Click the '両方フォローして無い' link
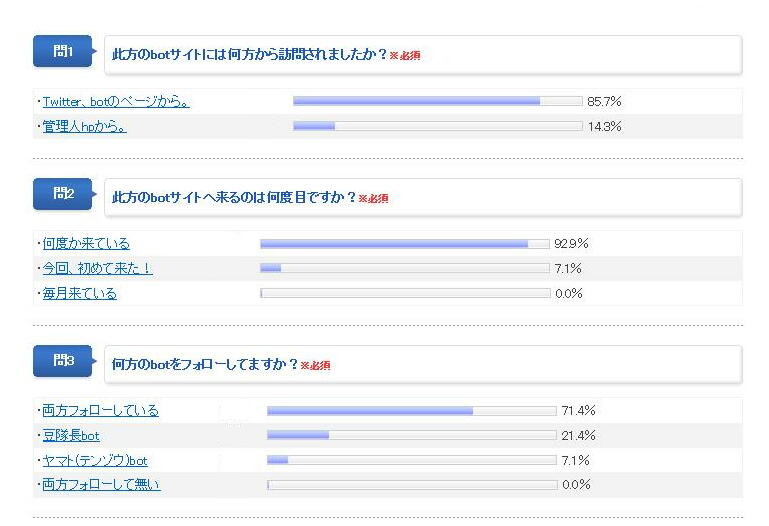The height and width of the screenshot is (526, 769). click(x=101, y=484)
